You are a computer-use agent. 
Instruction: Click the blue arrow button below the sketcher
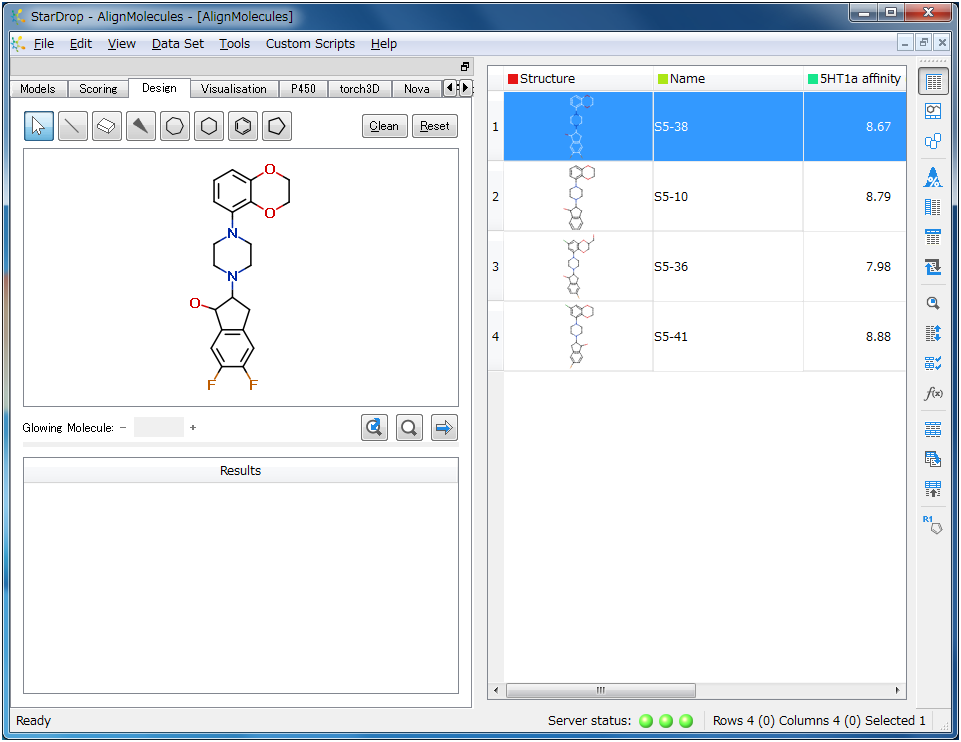[x=444, y=428]
